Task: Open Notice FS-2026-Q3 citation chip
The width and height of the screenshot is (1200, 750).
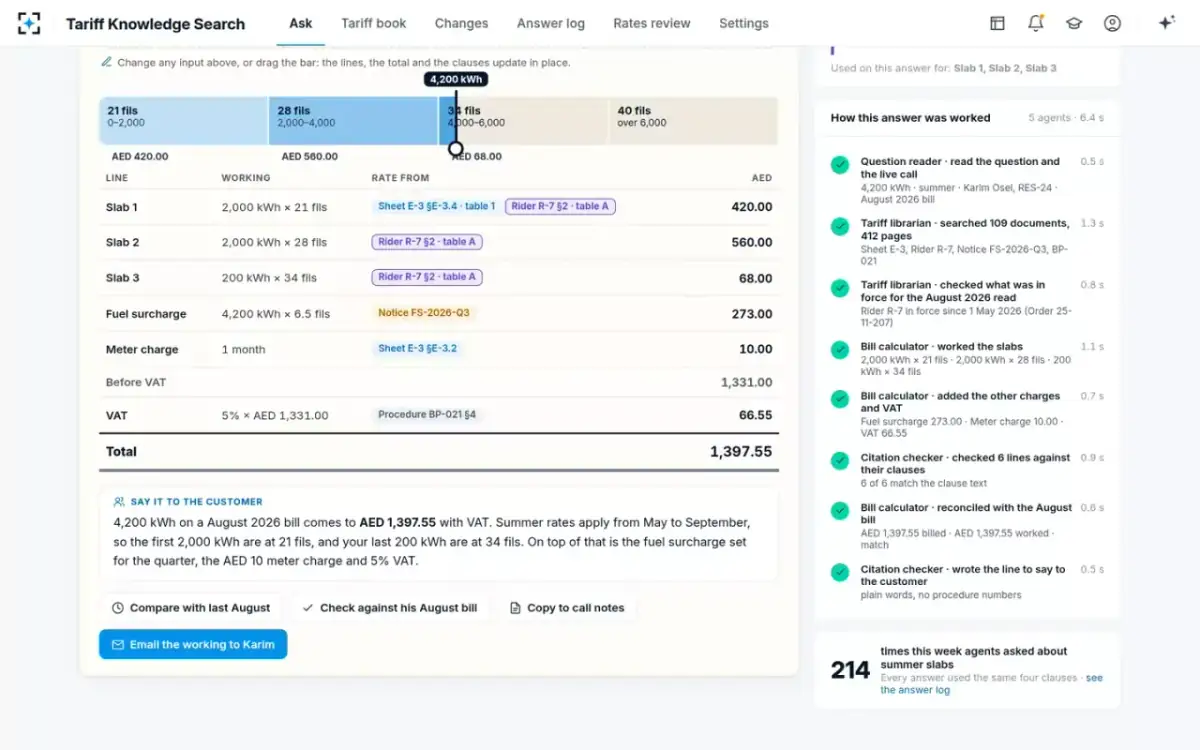Action: 423,313
